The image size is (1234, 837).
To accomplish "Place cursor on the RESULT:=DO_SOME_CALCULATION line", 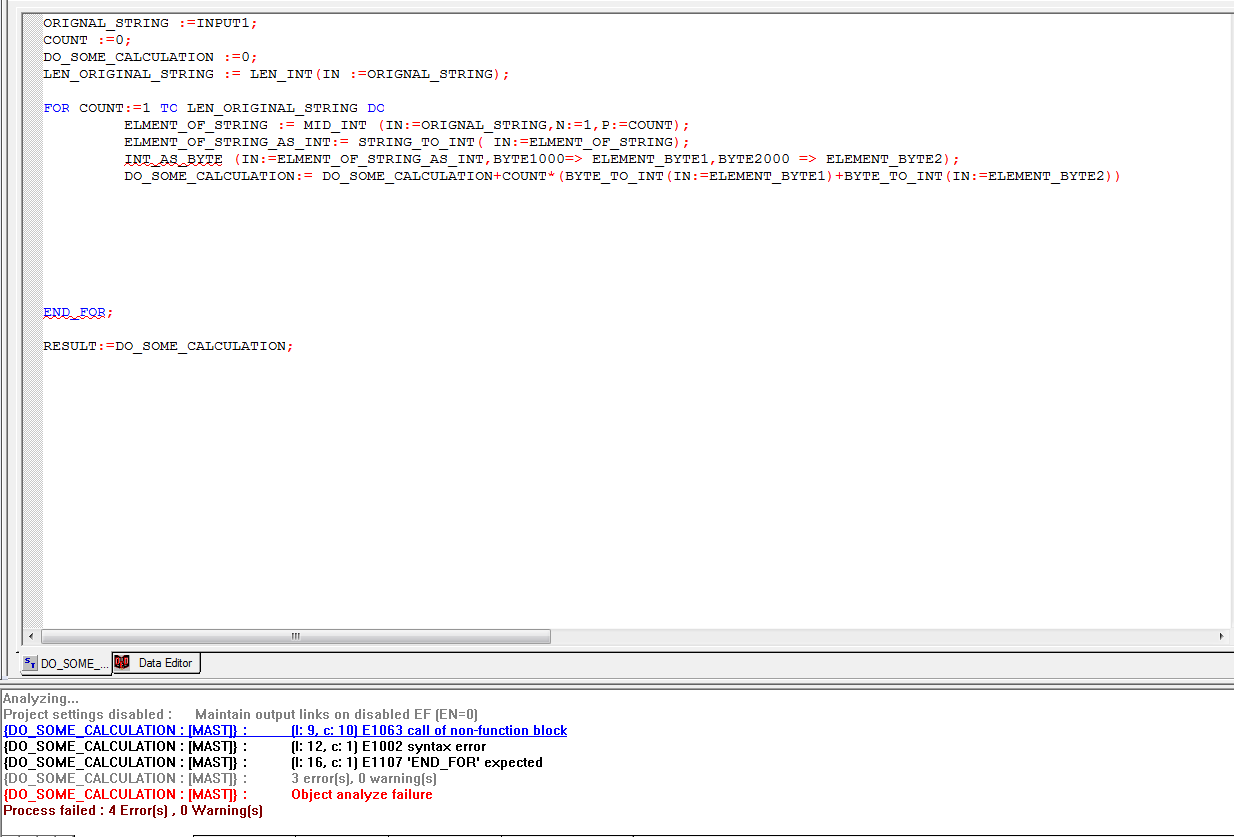I will point(168,346).
